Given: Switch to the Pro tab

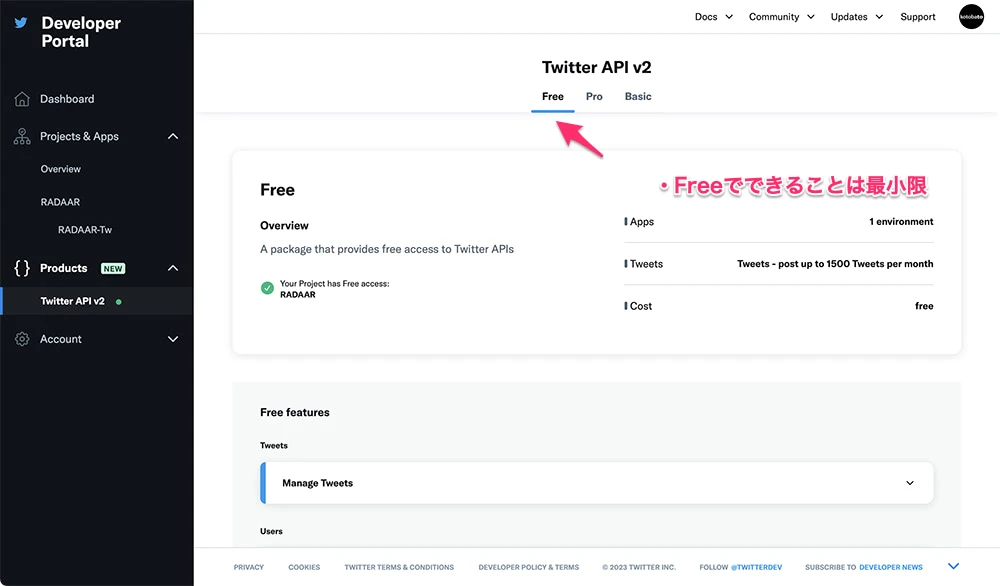Looking at the screenshot, I should point(594,97).
